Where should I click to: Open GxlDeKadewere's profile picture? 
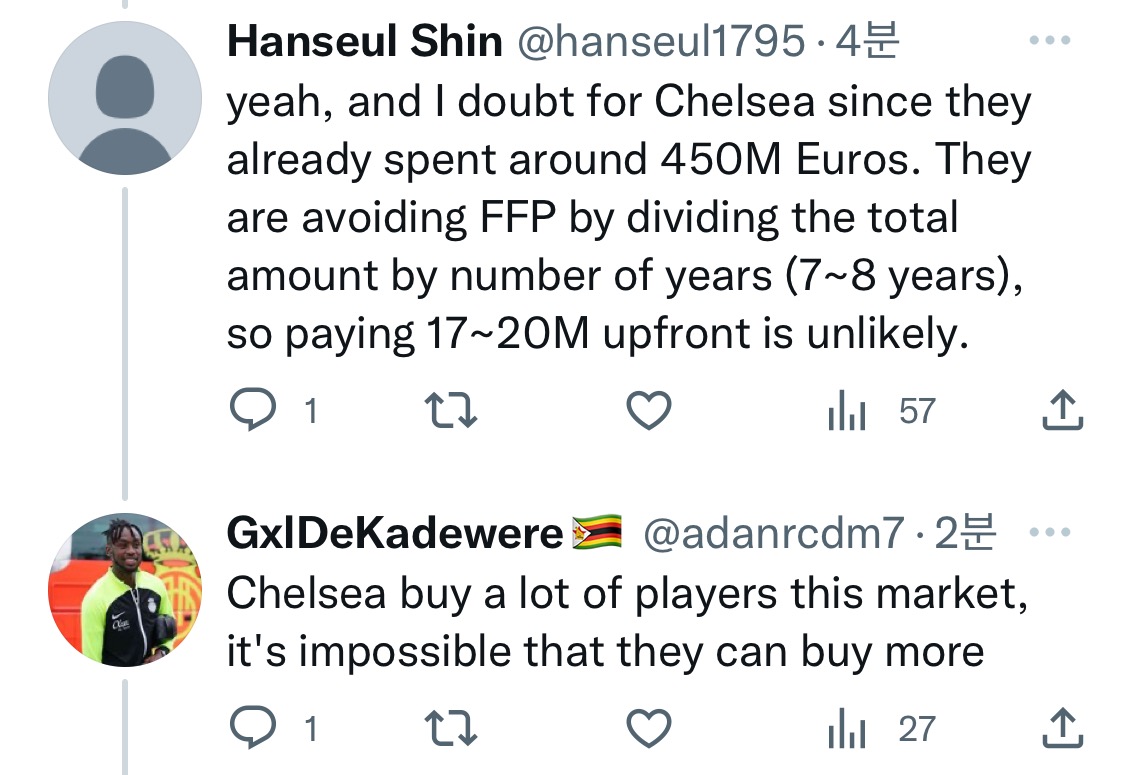(125, 590)
